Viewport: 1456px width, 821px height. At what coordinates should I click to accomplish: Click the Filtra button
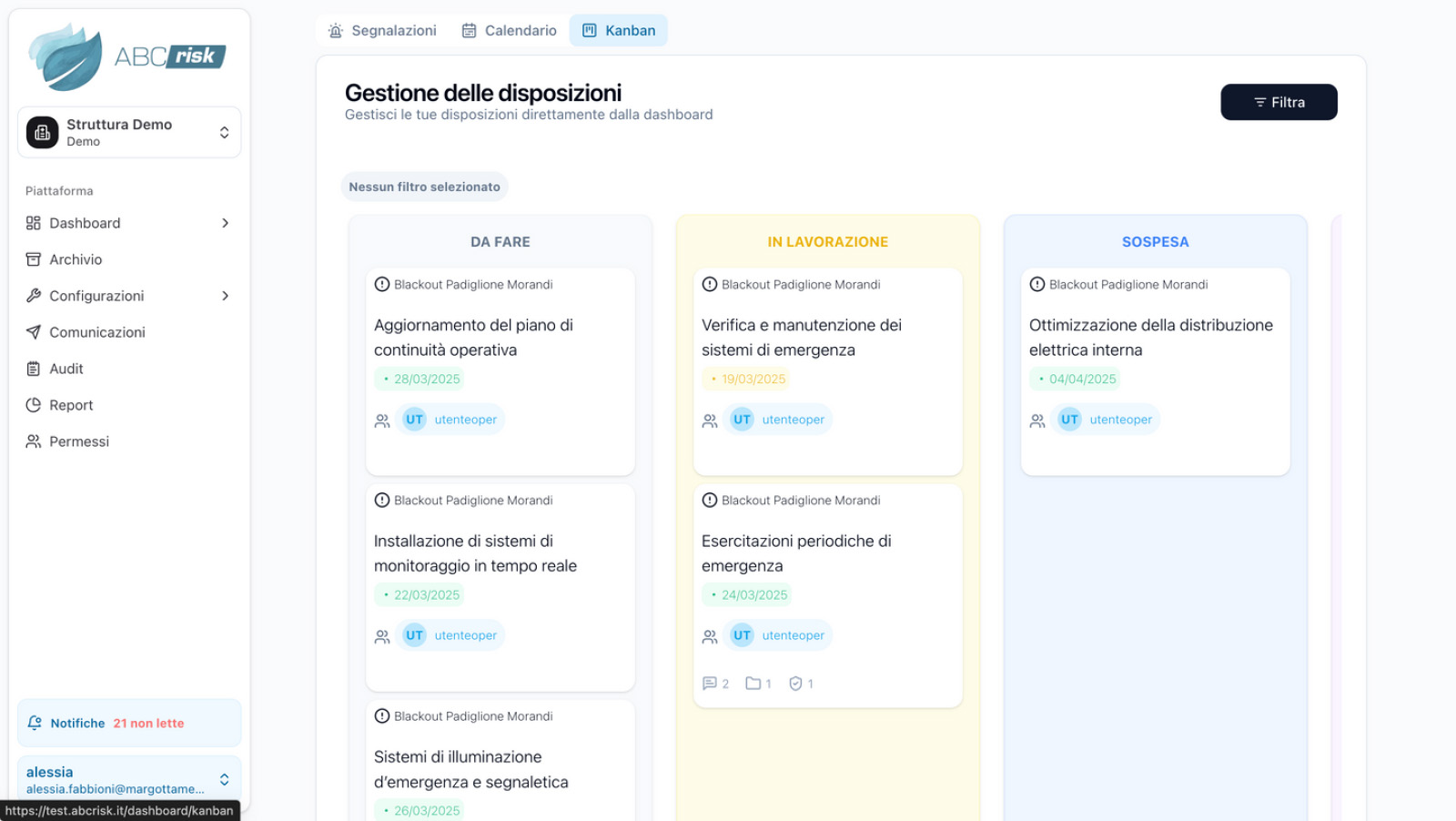pyautogui.click(x=1279, y=102)
